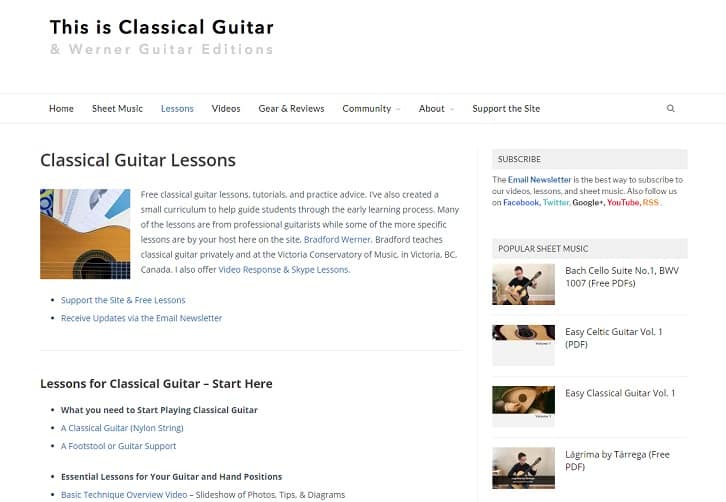Screen dimensions: 726x502
Task: Open the Sheet Music menu item
Action: coord(117,108)
